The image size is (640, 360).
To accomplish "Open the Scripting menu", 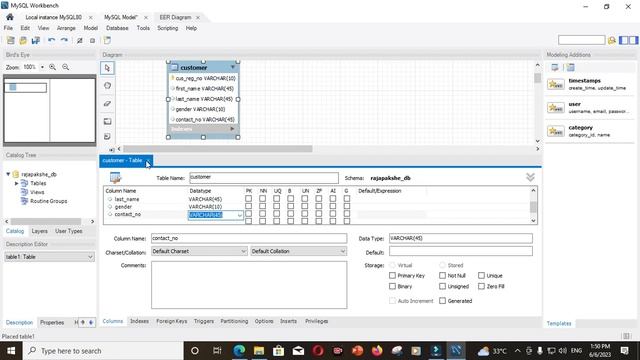I will (168, 28).
